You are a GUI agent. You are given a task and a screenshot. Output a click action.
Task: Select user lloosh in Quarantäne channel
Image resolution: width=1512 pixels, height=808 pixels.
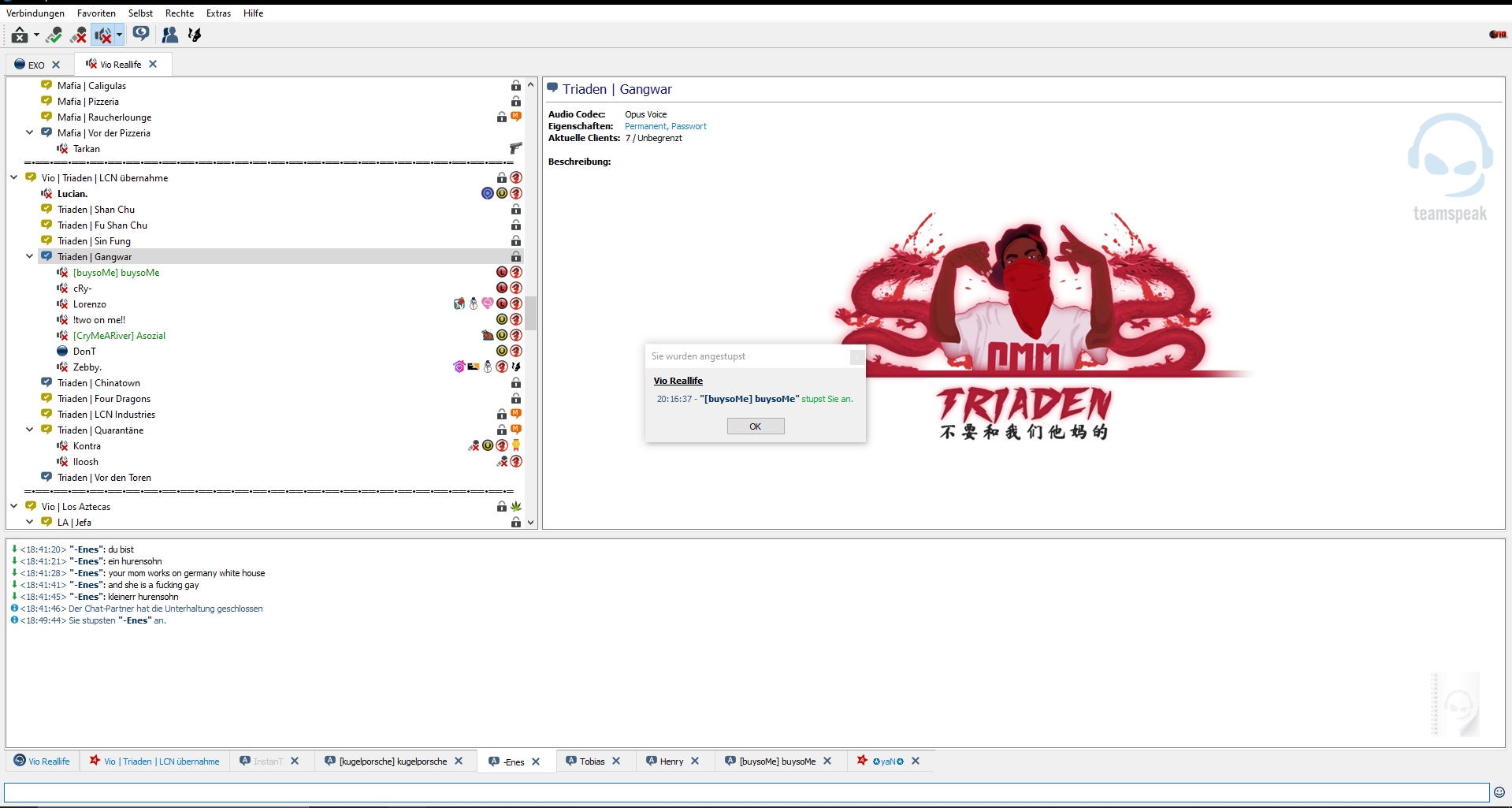(x=85, y=462)
